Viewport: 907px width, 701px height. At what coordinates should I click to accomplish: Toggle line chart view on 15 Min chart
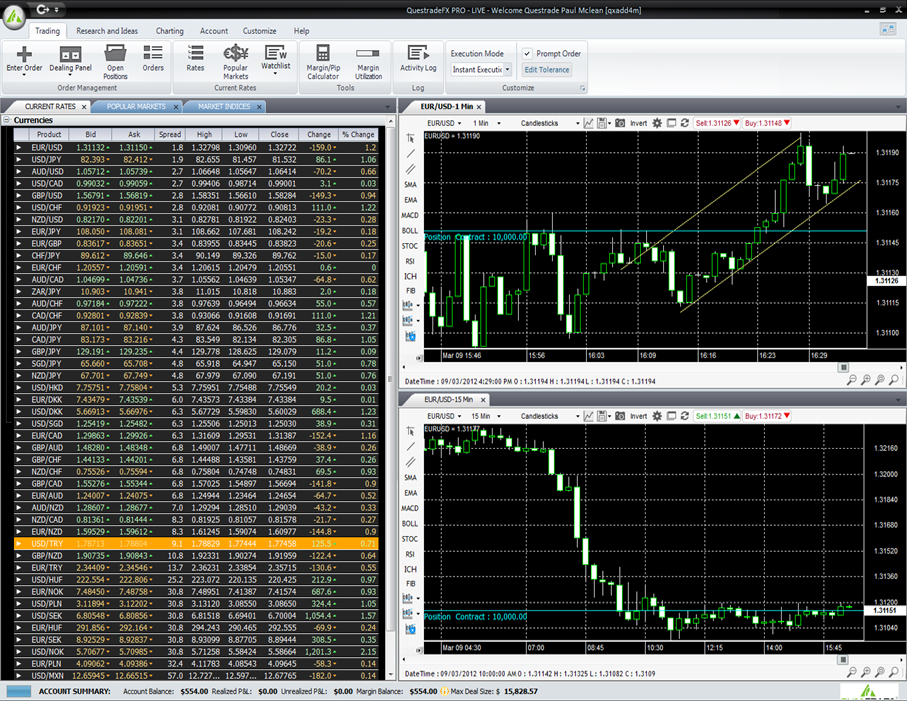(588, 416)
